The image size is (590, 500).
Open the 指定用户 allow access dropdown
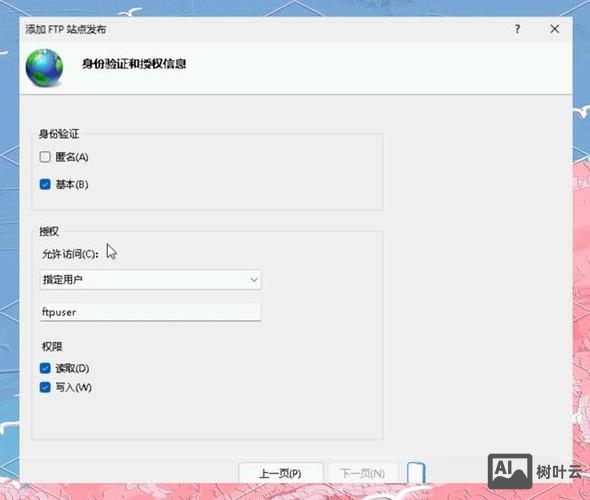point(151,280)
